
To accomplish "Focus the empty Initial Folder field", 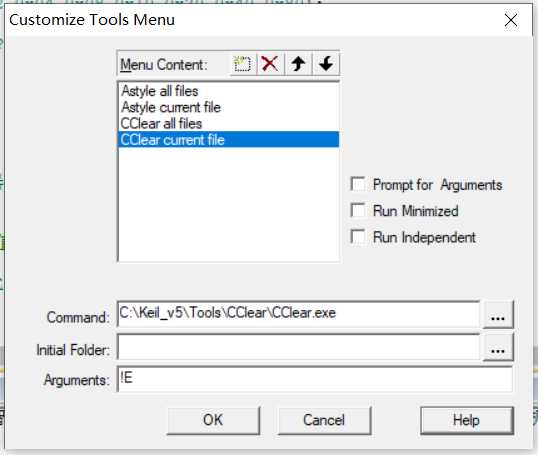I will pos(298,347).
